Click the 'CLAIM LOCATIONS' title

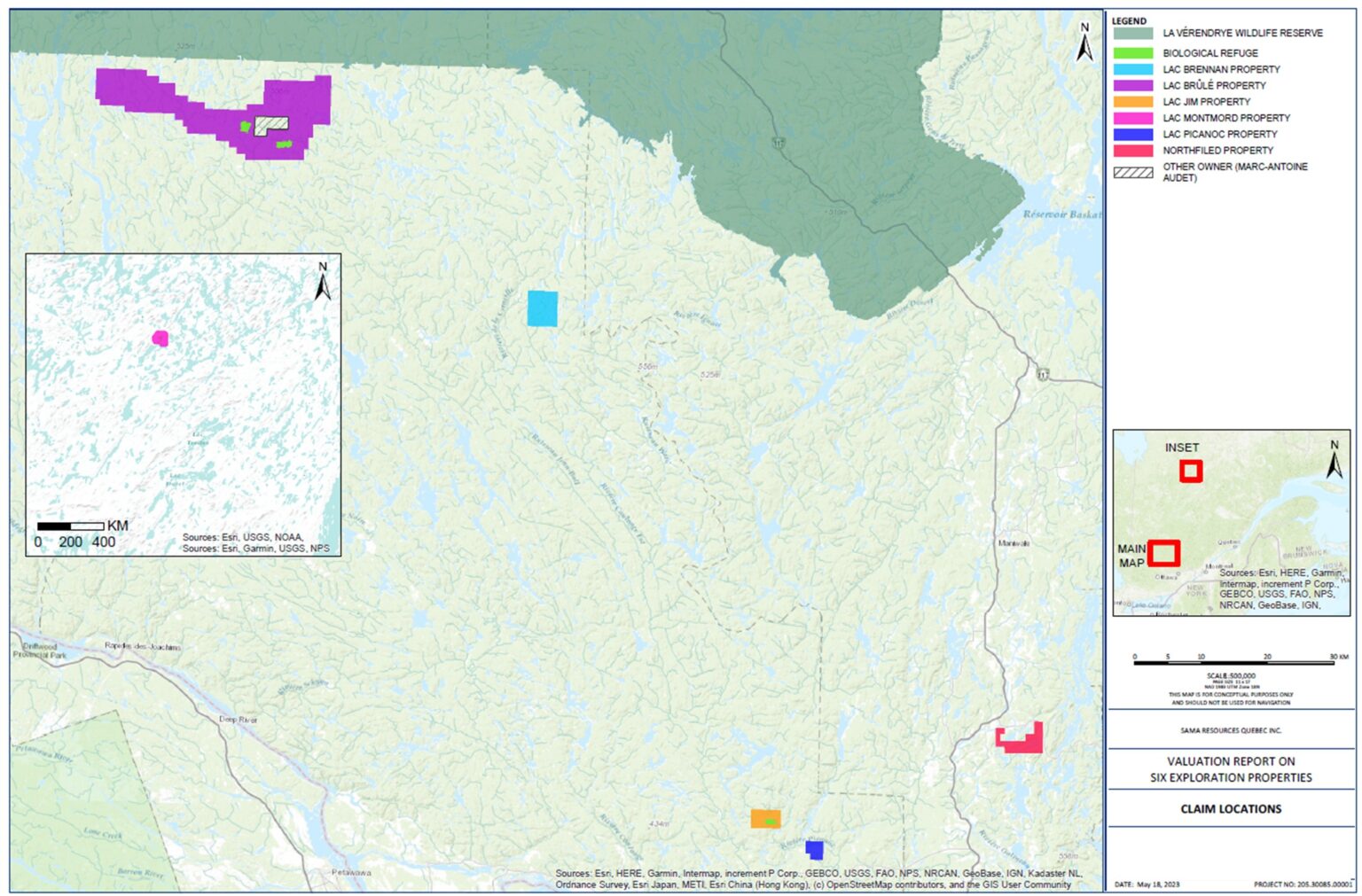[1231, 809]
